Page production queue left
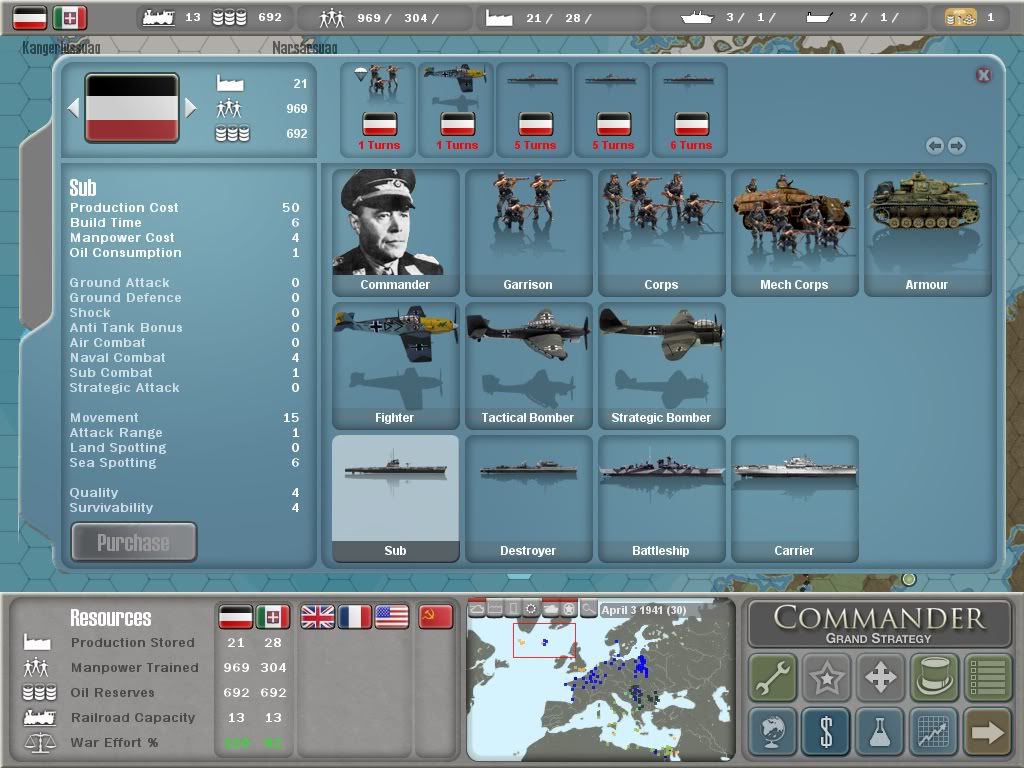The image size is (1024, 768). pos(935,146)
